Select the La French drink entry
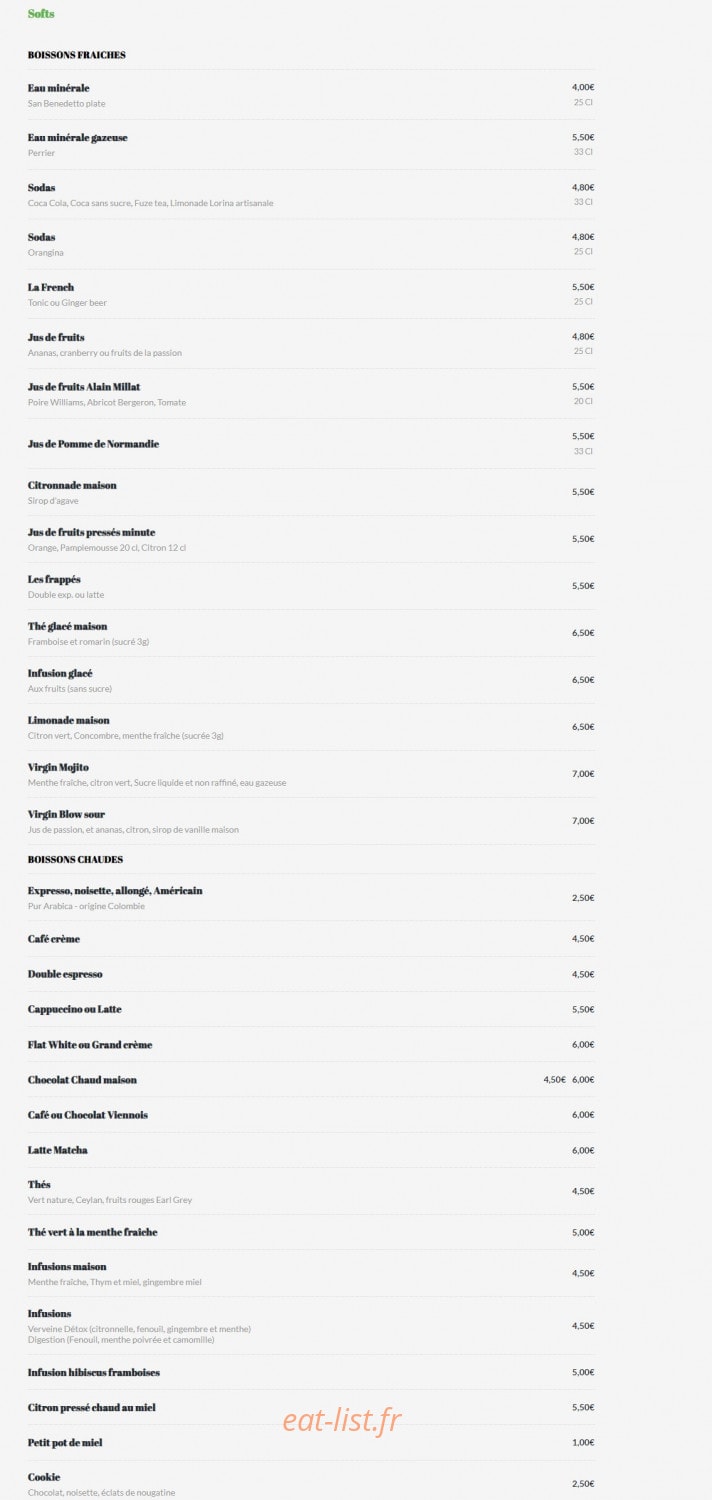 click(51, 288)
